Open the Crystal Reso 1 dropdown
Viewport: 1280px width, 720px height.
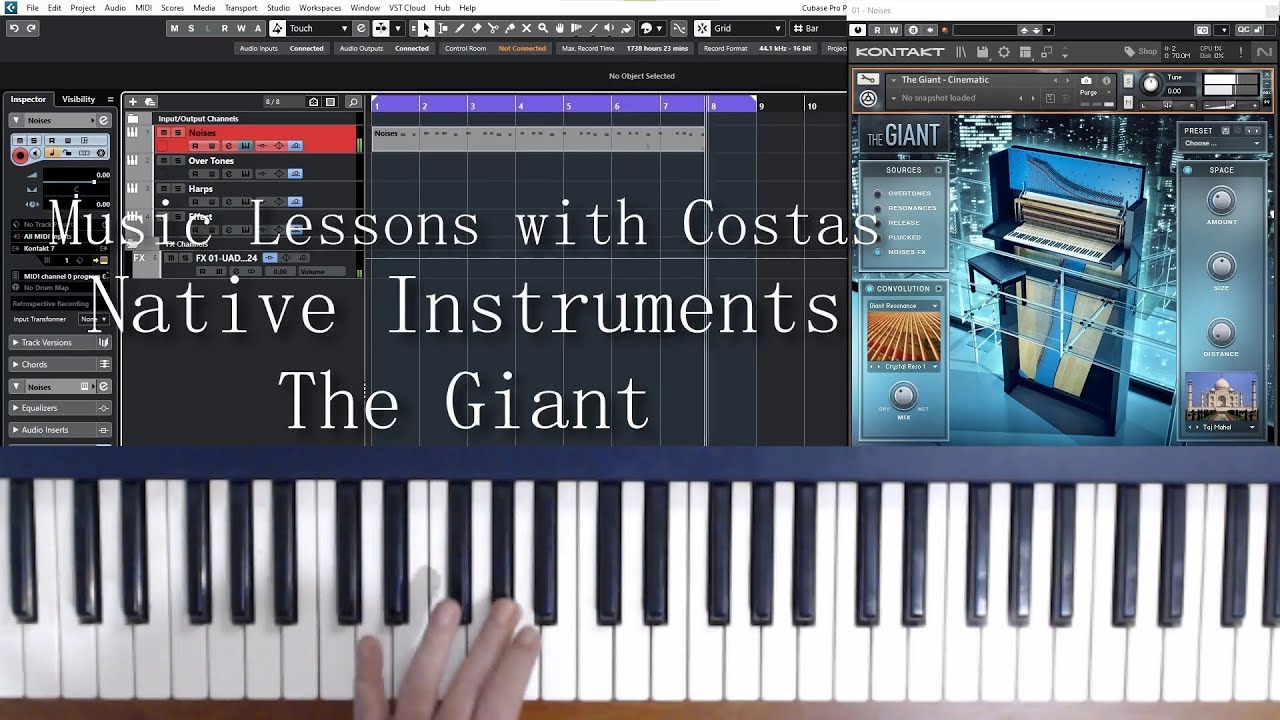click(903, 367)
